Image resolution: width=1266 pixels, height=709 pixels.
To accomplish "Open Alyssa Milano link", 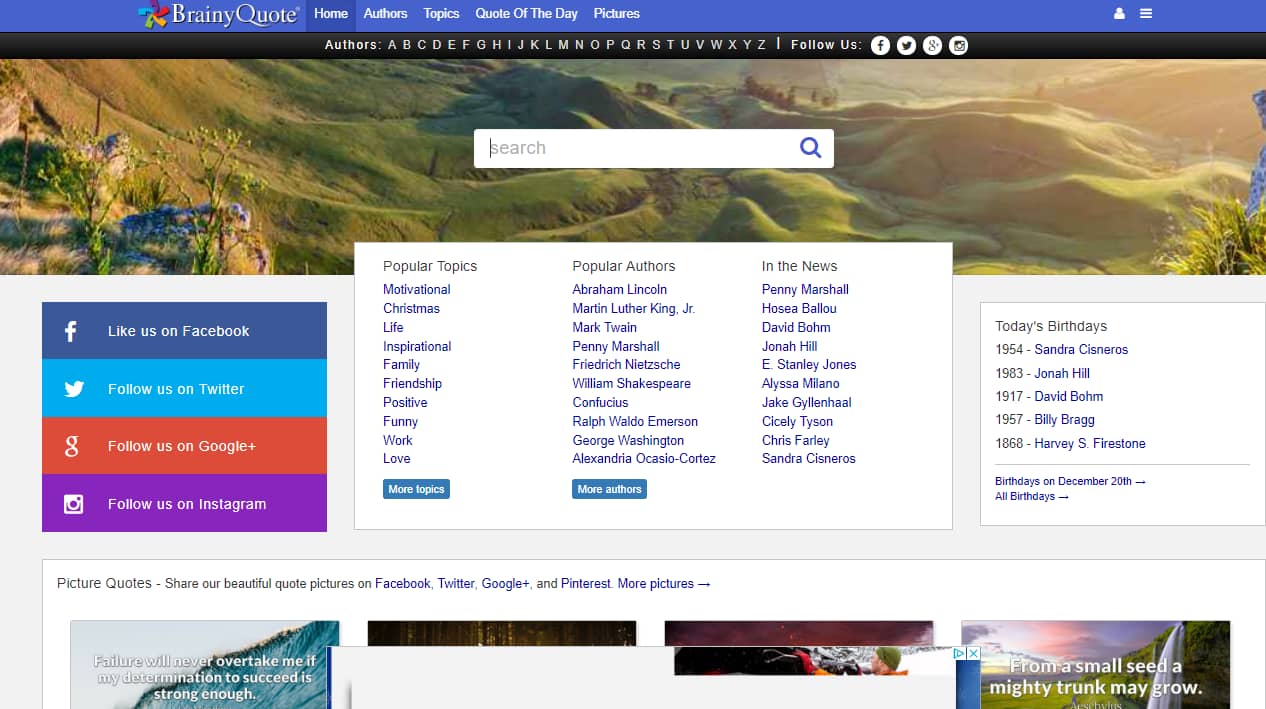I will click(800, 383).
